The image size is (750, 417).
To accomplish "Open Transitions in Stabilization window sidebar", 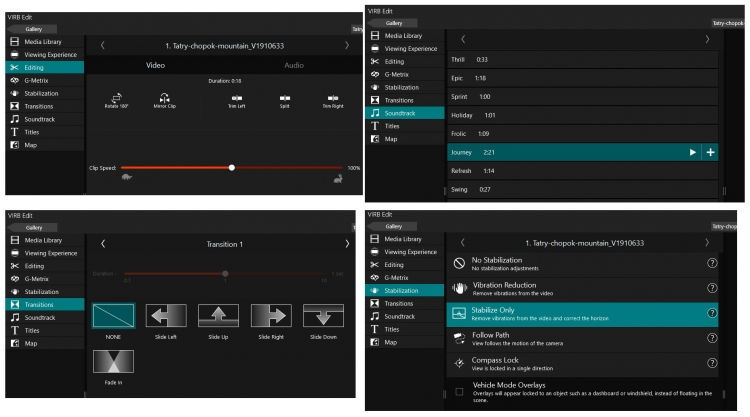I will (x=405, y=303).
